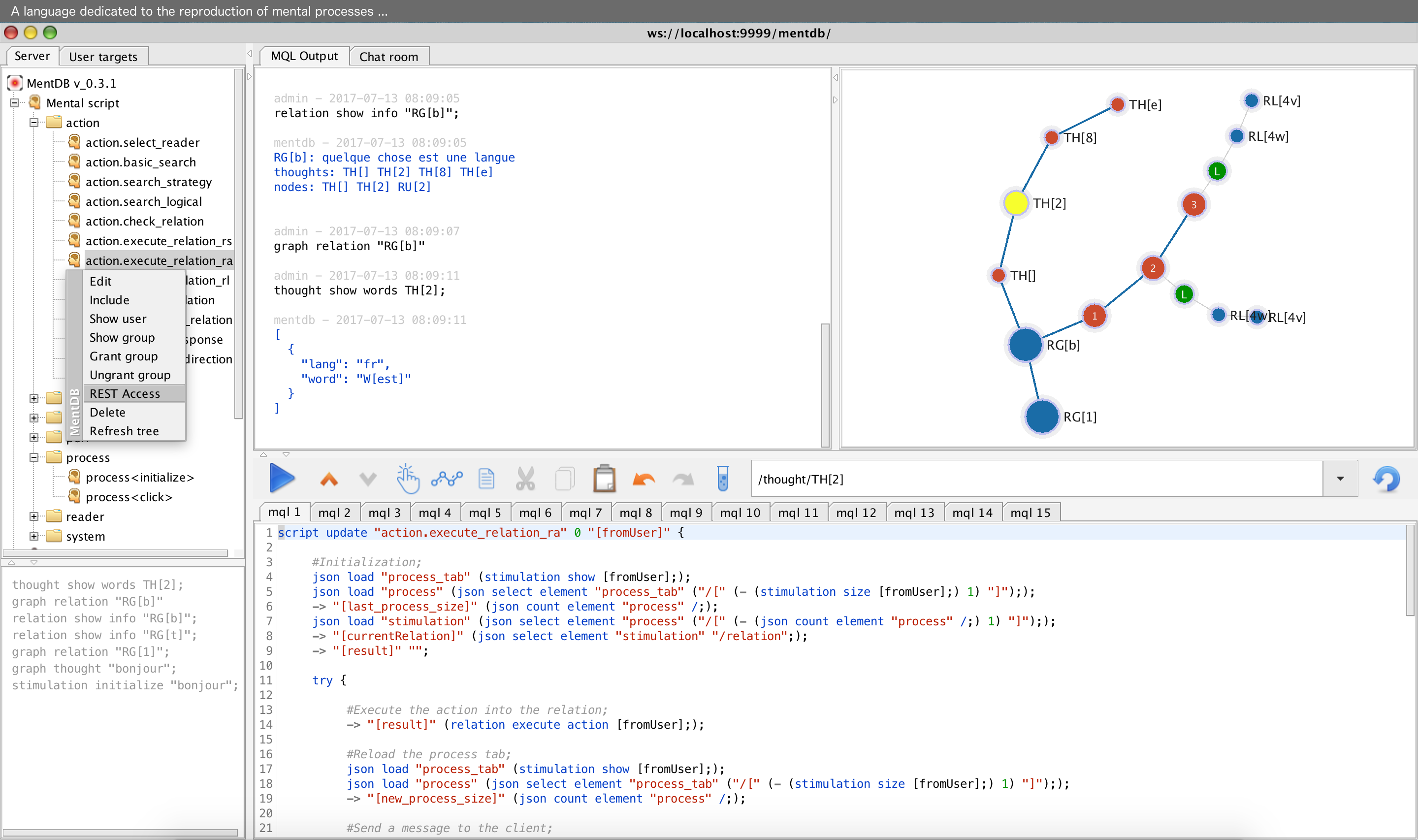Click the orange up arrow icon
The image size is (1418, 840).
(329, 480)
